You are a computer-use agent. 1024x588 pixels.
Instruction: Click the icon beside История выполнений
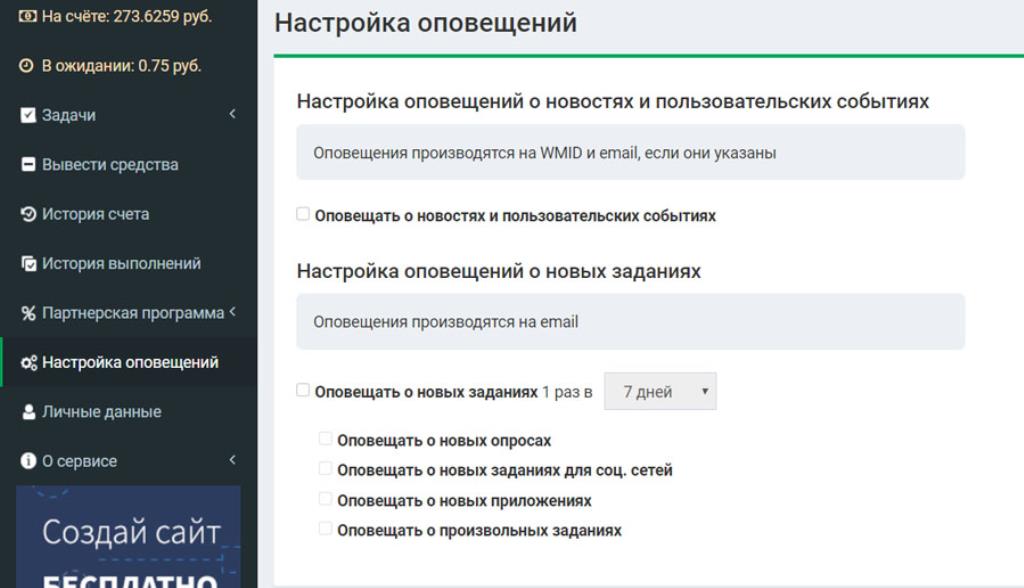tap(28, 264)
